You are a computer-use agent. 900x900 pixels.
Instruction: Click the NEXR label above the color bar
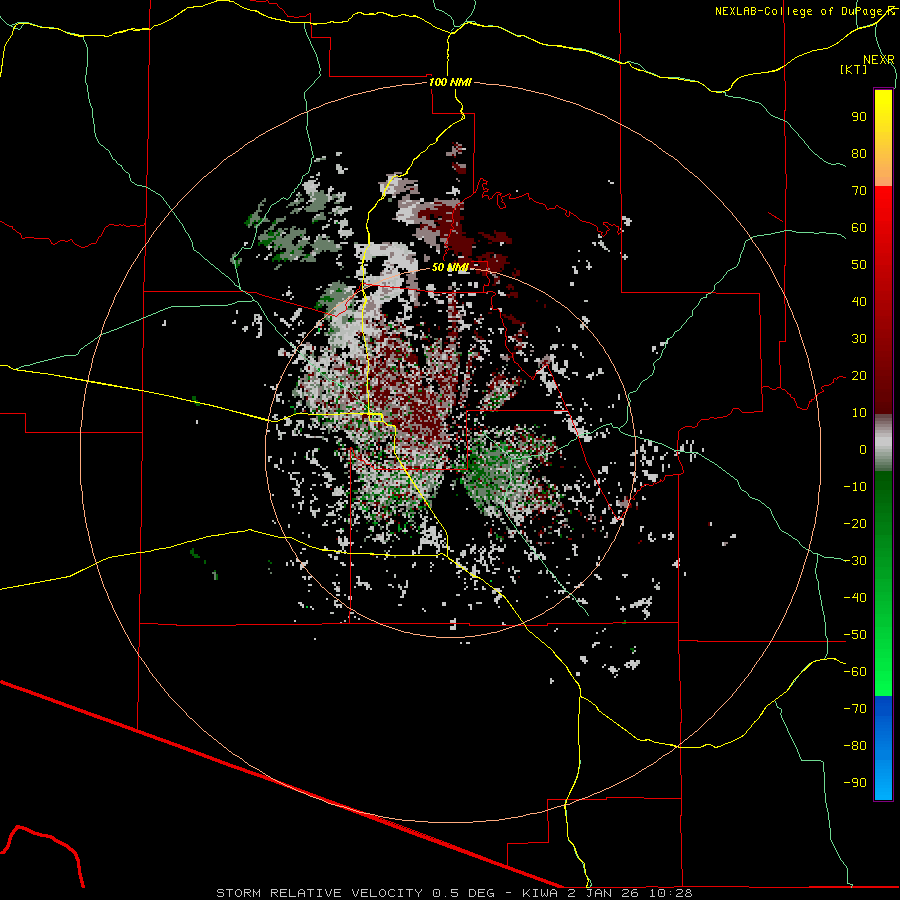click(878, 60)
